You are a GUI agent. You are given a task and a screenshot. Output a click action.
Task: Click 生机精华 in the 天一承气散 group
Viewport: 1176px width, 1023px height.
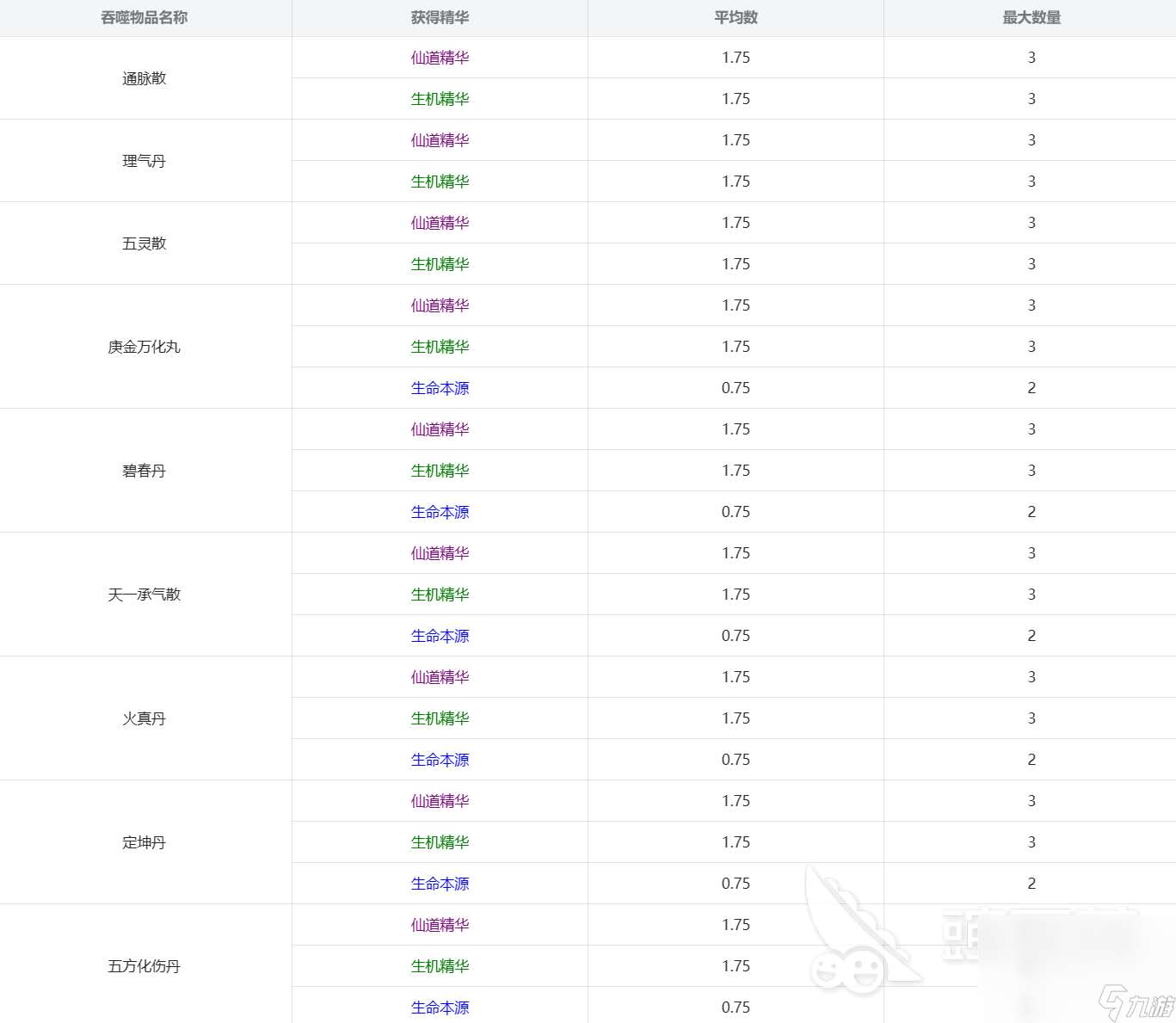pos(440,595)
